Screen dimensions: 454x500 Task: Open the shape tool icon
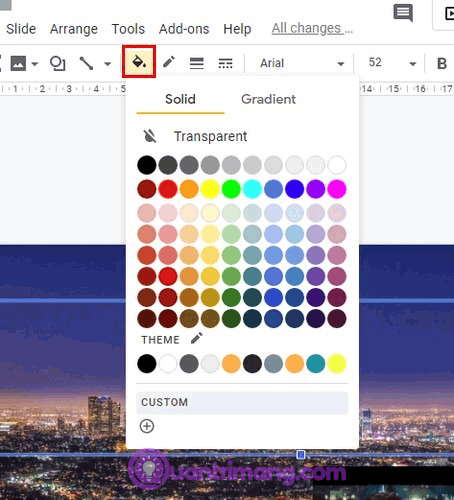pos(57,63)
